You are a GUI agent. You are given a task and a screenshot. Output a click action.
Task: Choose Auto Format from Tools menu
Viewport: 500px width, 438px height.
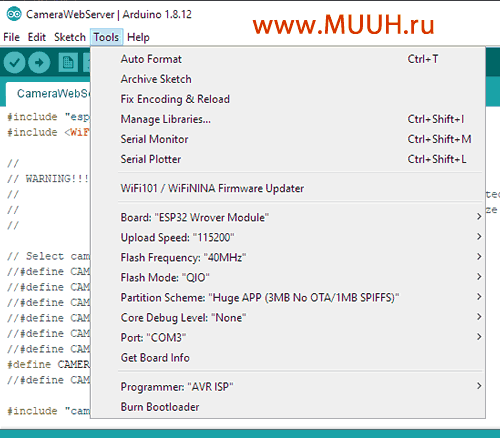tap(288, 59)
